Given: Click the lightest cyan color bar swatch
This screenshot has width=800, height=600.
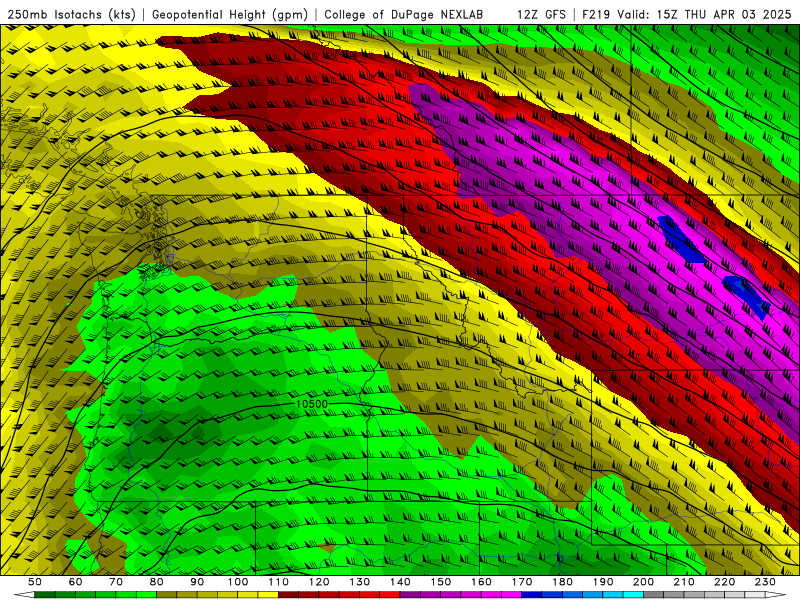Looking at the screenshot, I should [633, 595].
